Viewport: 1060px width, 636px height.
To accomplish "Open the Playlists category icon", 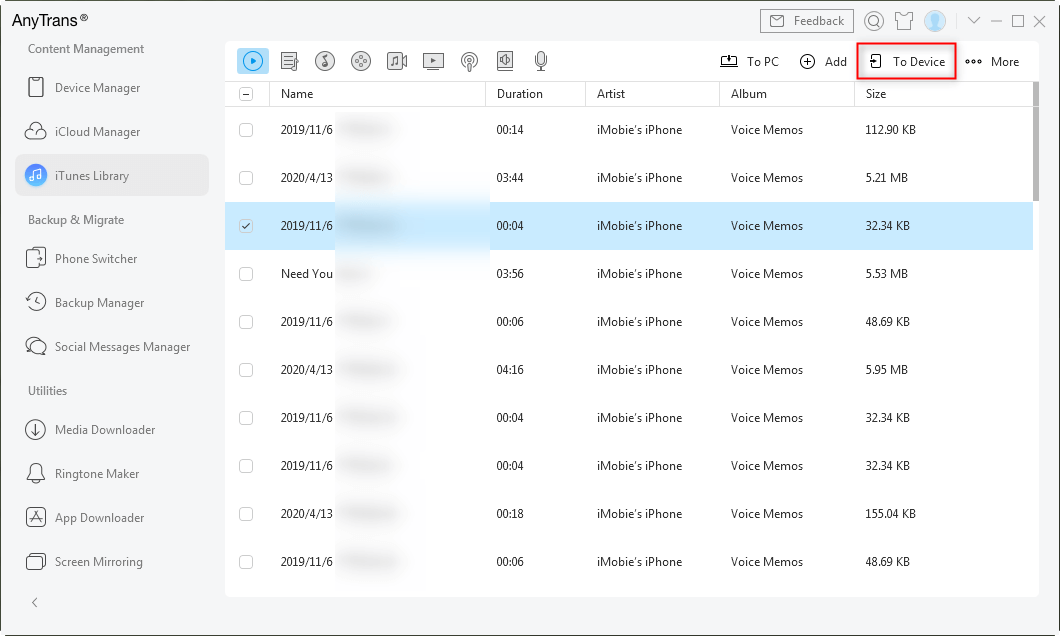I will pyautogui.click(x=289, y=62).
